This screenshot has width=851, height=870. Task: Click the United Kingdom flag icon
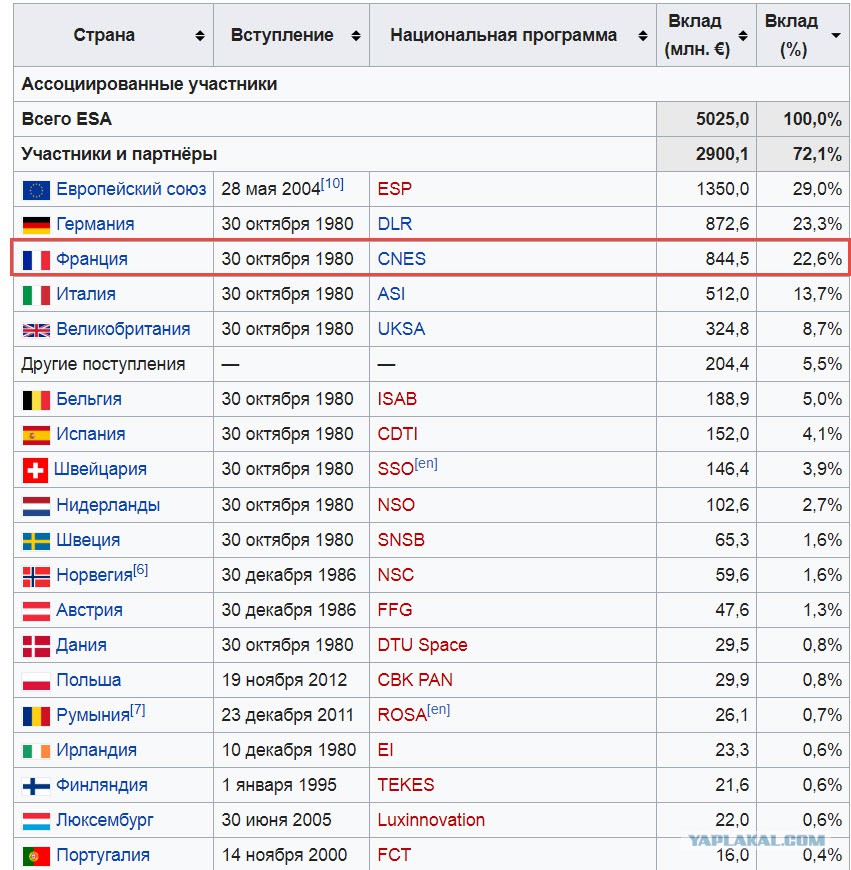[x=36, y=330]
